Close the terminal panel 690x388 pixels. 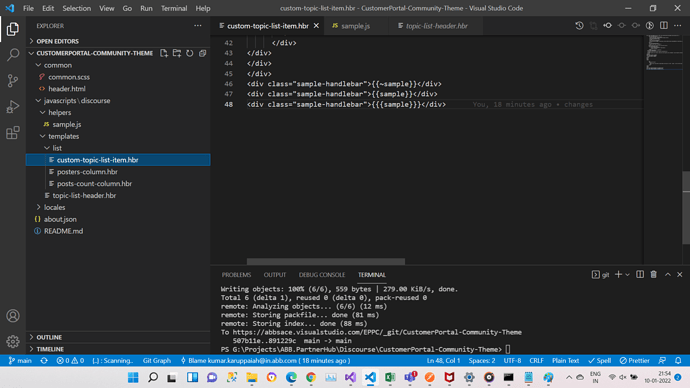click(680, 275)
